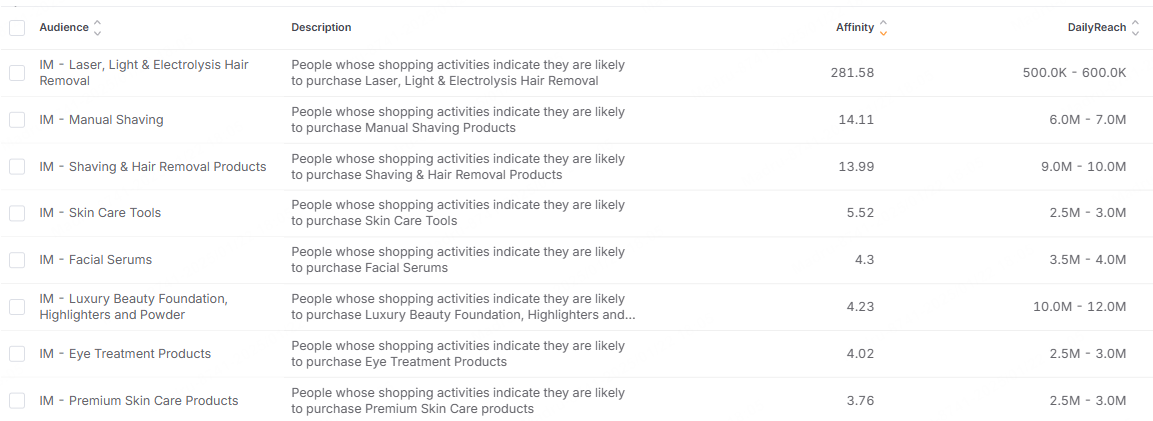The image size is (1153, 421).
Task: Check the Laser, Light & Electrolysis row checkbox
Action: click(x=17, y=73)
